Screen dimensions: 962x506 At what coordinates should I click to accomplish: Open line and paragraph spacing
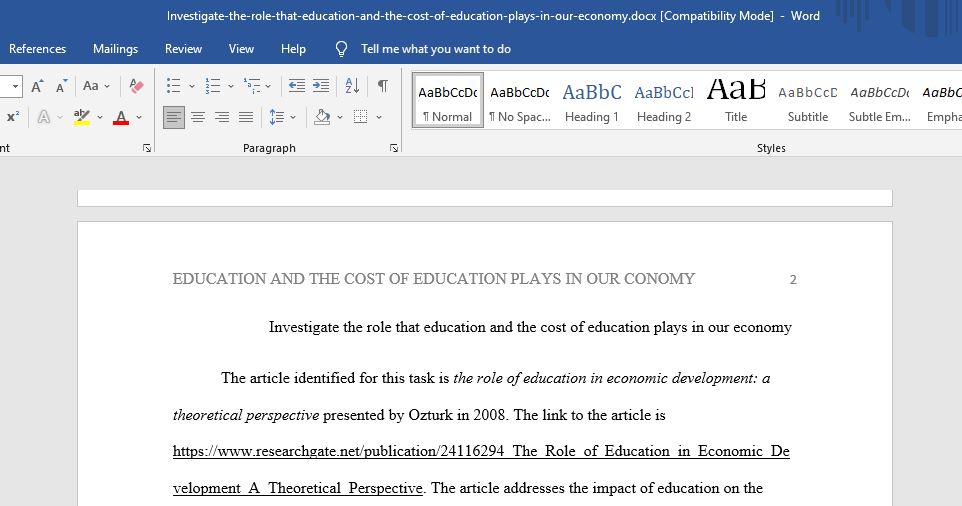pos(277,117)
